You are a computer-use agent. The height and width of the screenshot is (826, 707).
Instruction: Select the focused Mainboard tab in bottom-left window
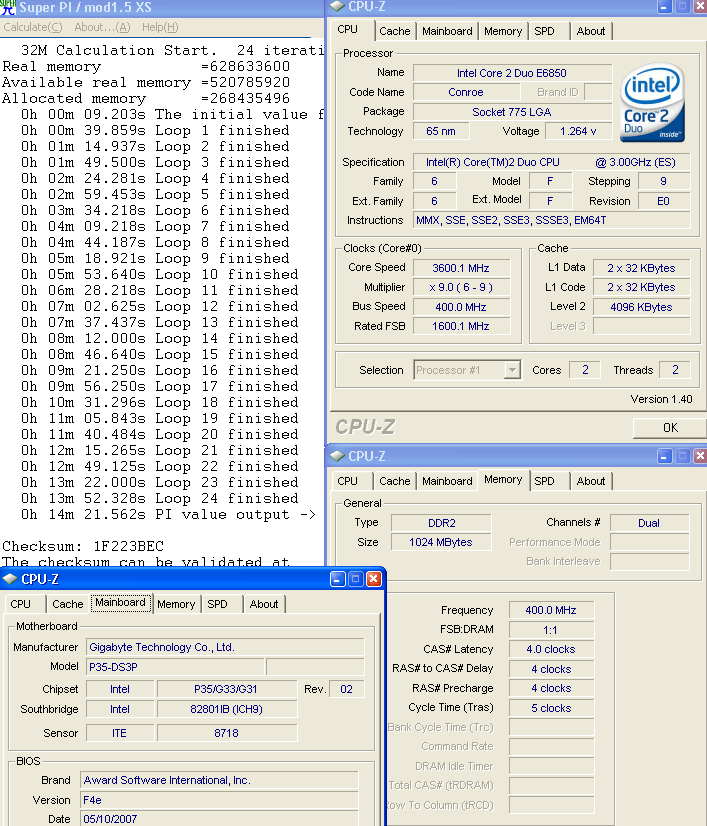(x=120, y=603)
